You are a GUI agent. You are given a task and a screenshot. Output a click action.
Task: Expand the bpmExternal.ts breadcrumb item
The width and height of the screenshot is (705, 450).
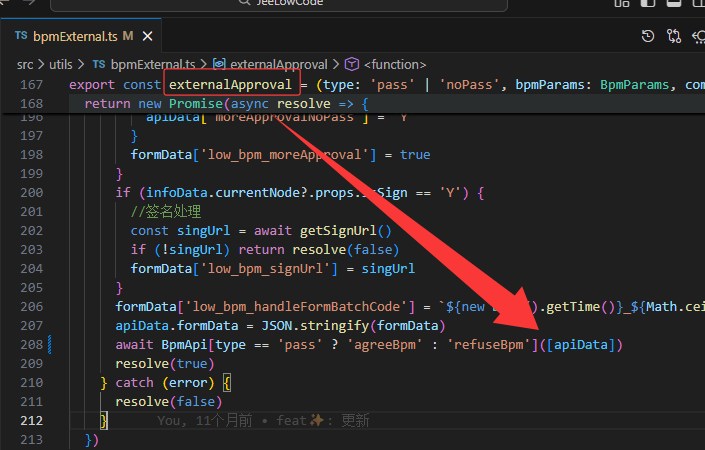click(152, 64)
